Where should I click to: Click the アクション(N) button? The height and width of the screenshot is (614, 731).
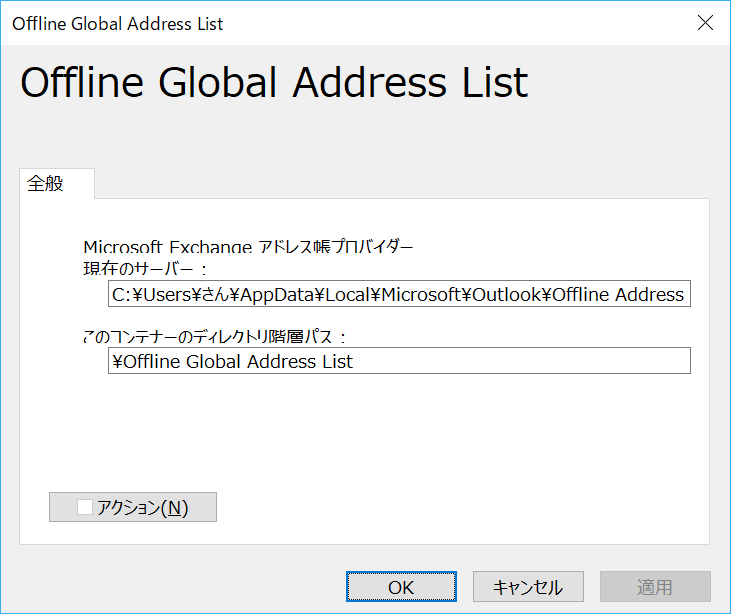(x=133, y=507)
